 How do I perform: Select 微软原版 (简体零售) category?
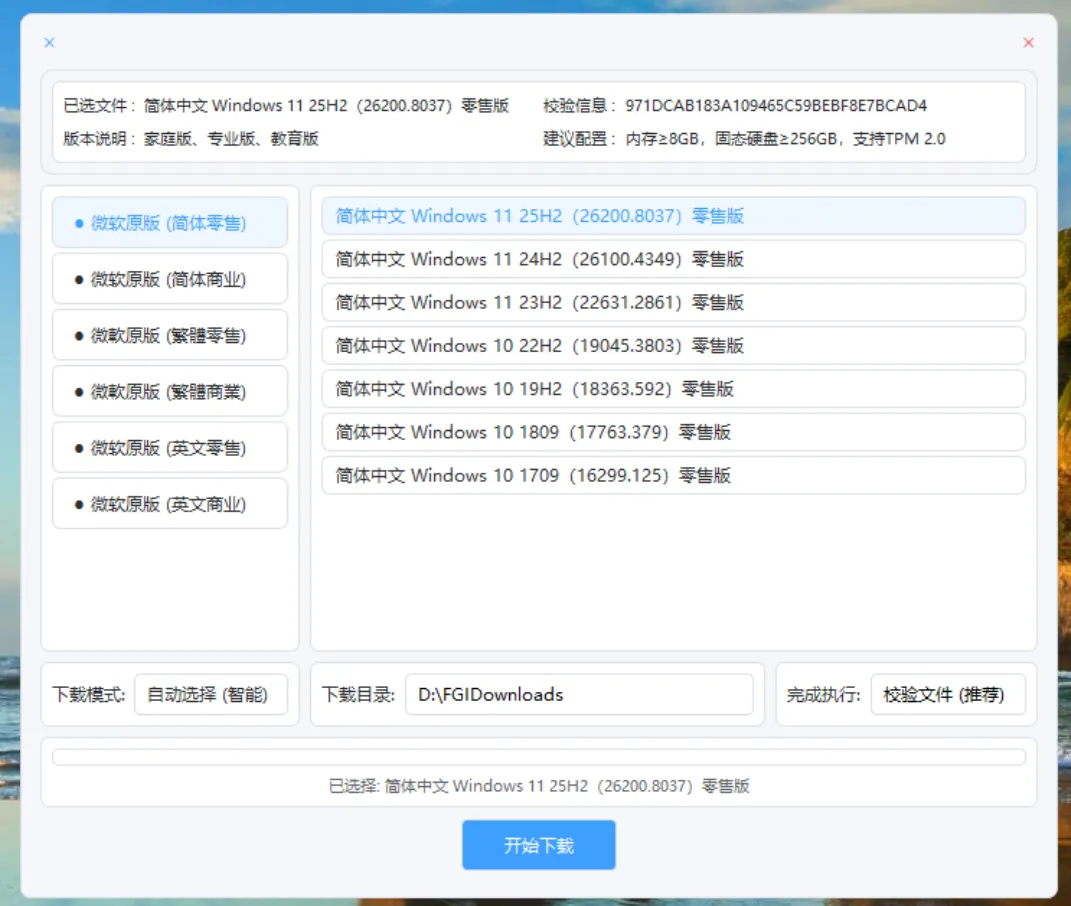point(169,223)
